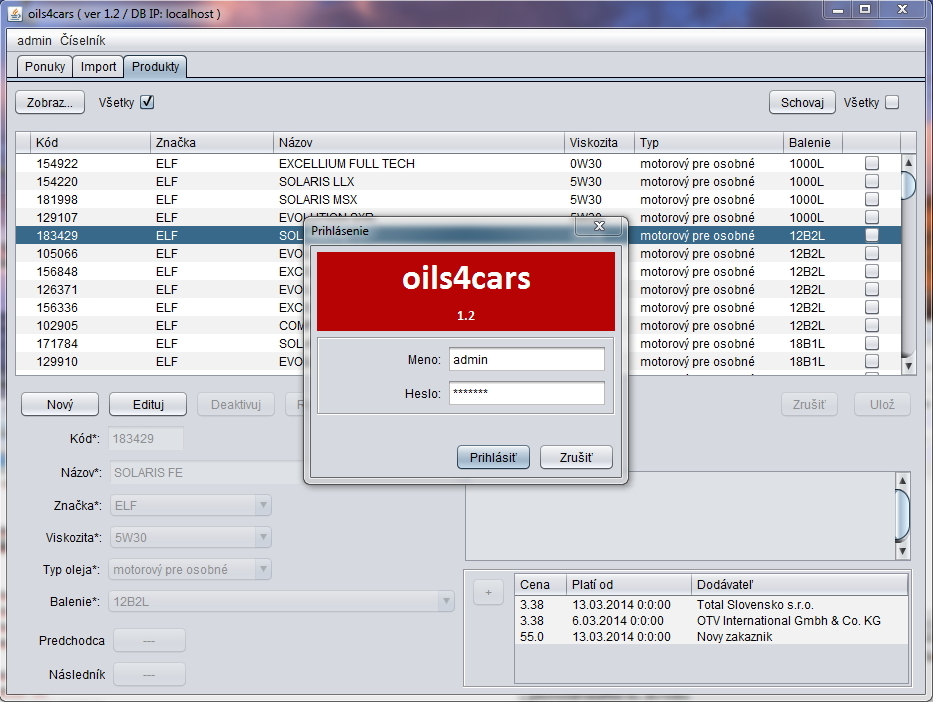Image resolution: width=933 pixels, height=702 pixels.
Task: Open the Balenie dropdown showing 12B2L
Action: (281, 601)
